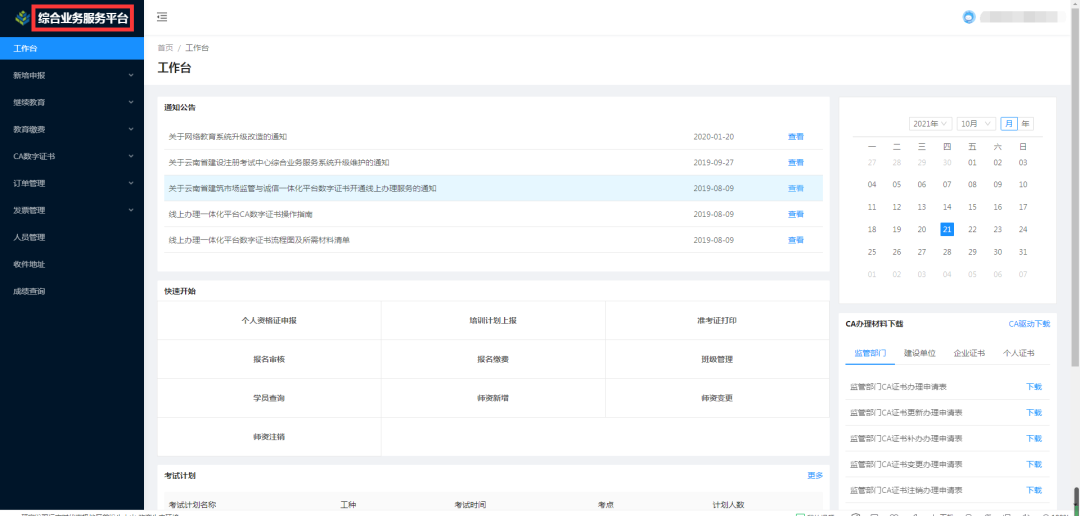
Task: Click the platform logo icon
Action: [x=20, y=18]
